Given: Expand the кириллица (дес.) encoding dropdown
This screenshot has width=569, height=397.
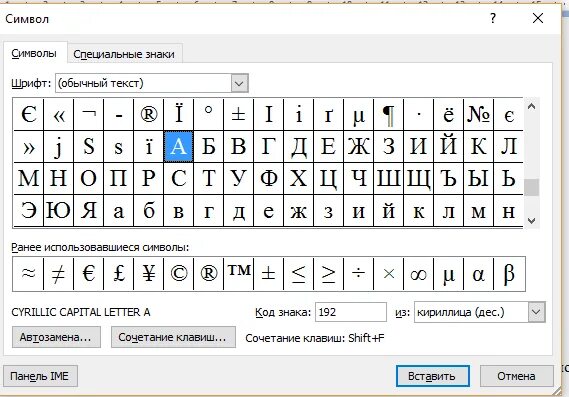Looking at the screenshot, I should pos(537,312).
